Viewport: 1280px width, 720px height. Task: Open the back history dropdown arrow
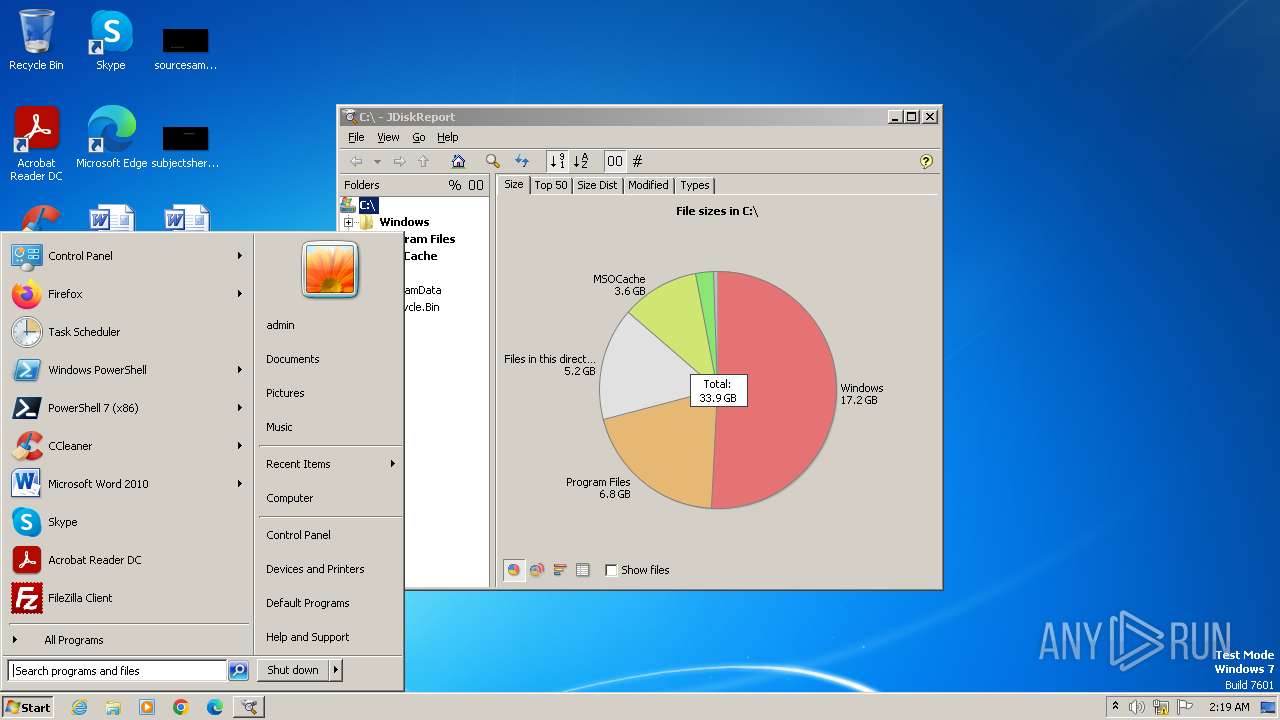[377, 161]
